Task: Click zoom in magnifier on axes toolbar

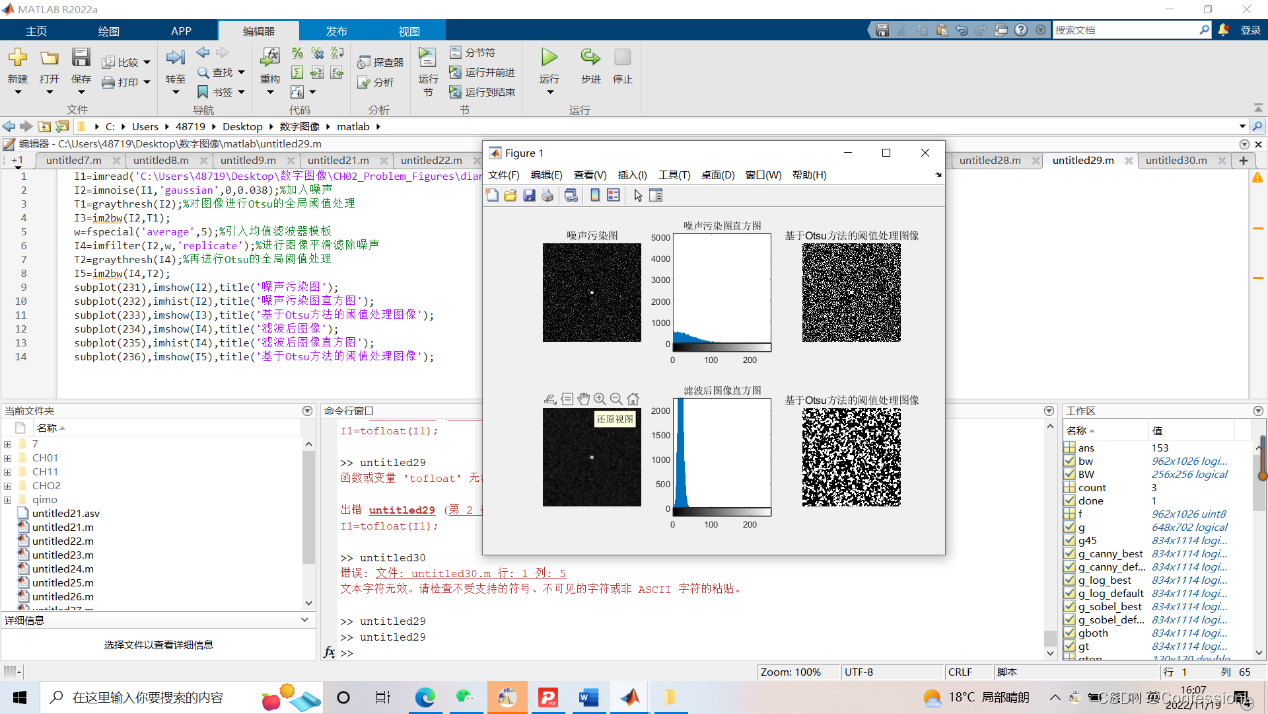Action: pyautogui.click(x=600, y=398)
